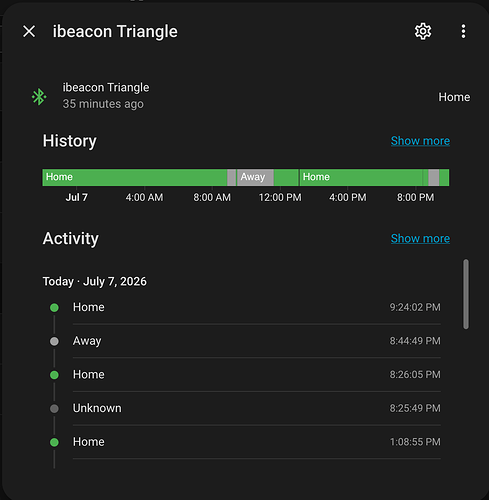The image size is (489, 500).
Task: Open Show more link for History
Action: (x=420, y=141)
